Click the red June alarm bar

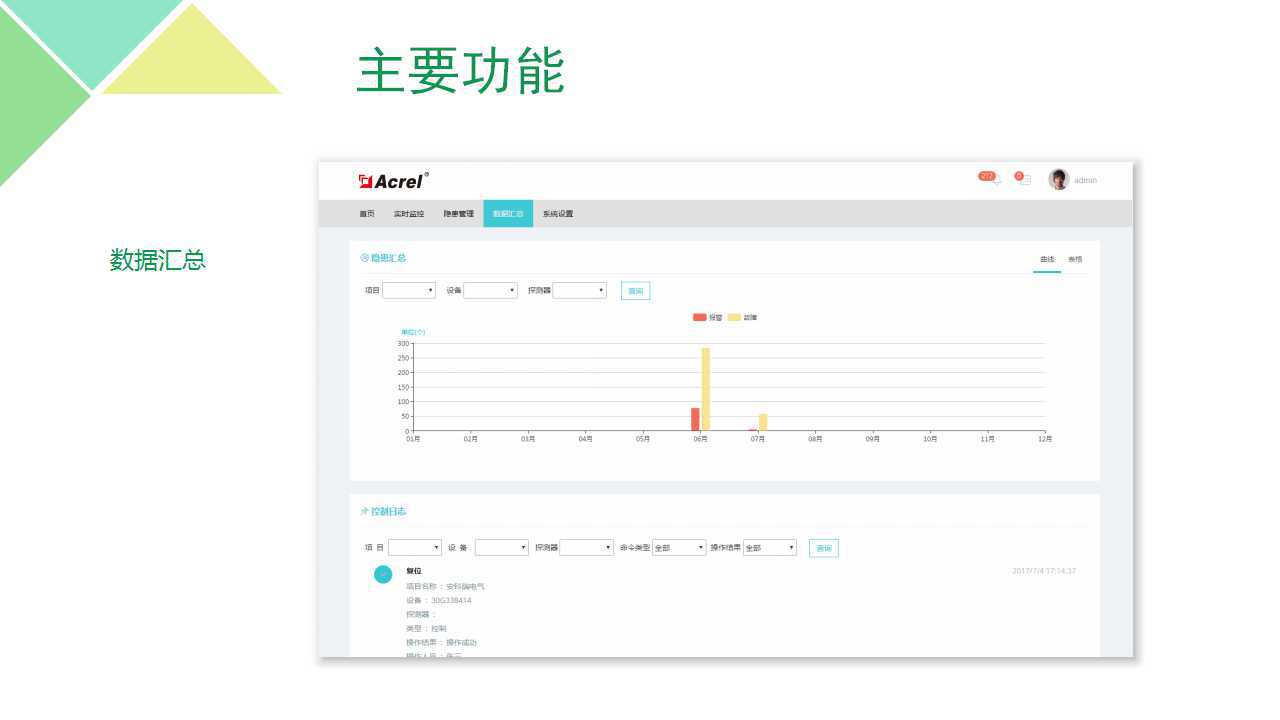coord(695,419)
